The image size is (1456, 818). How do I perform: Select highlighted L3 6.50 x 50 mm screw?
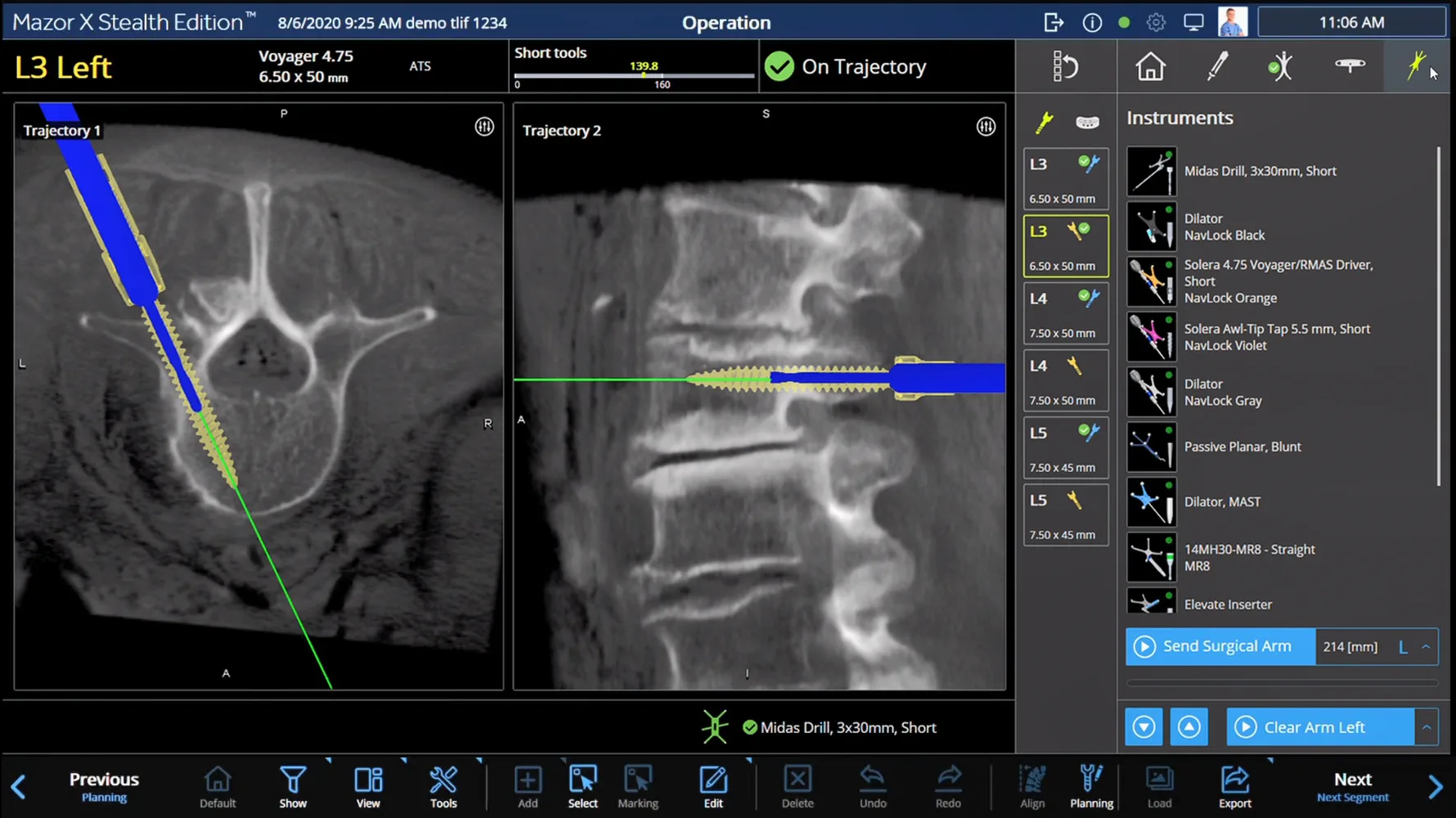click(1066, 245)
